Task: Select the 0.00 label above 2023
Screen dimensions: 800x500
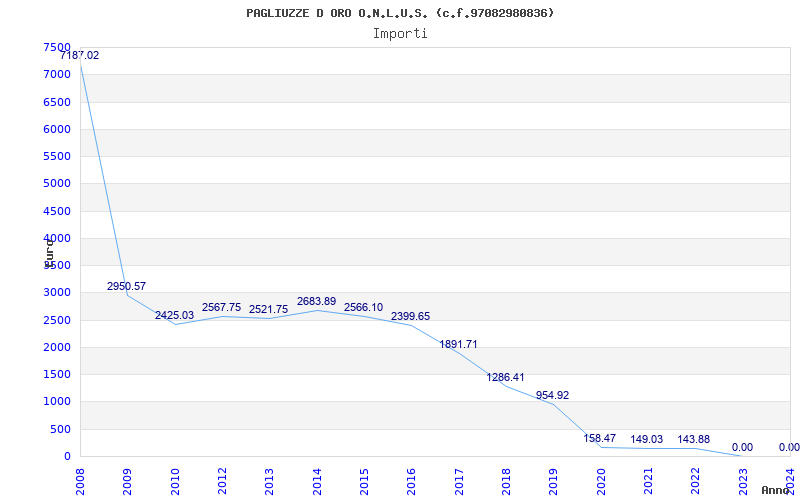Action: click(742, 447)
